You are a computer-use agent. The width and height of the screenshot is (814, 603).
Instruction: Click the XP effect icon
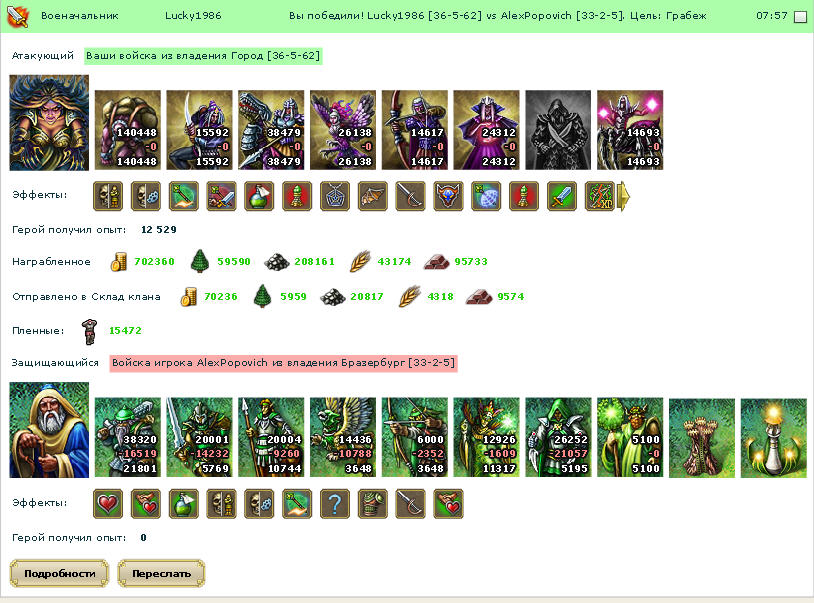tap(600, 196)
